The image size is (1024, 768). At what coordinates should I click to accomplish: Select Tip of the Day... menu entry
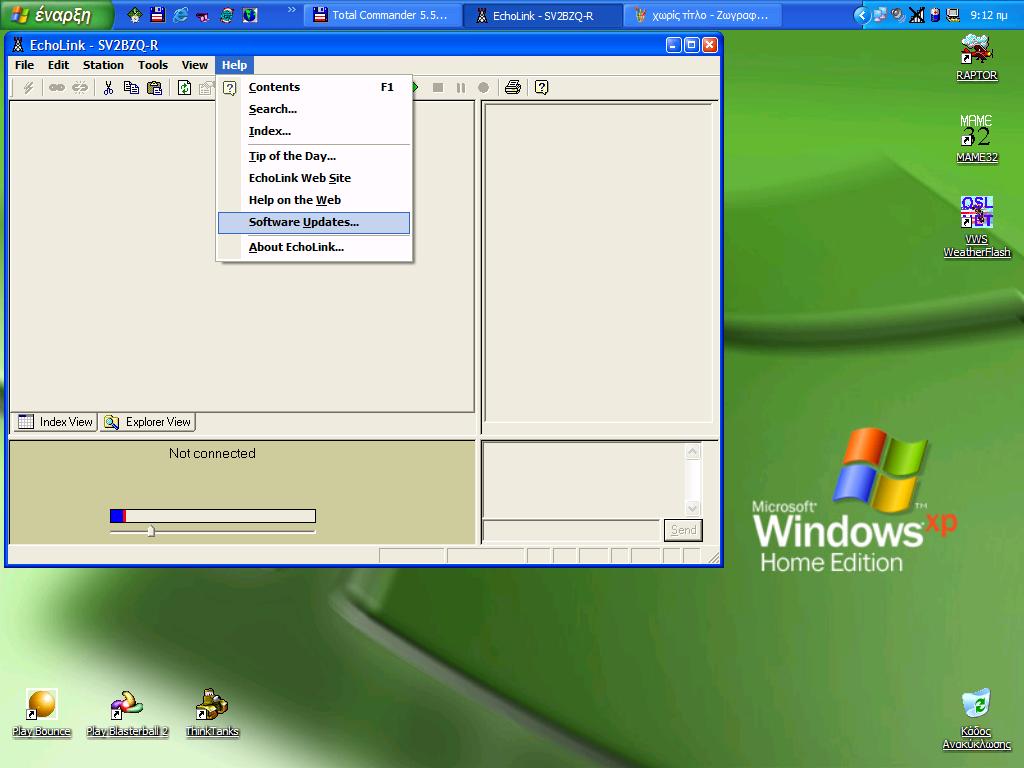[314, 156]
